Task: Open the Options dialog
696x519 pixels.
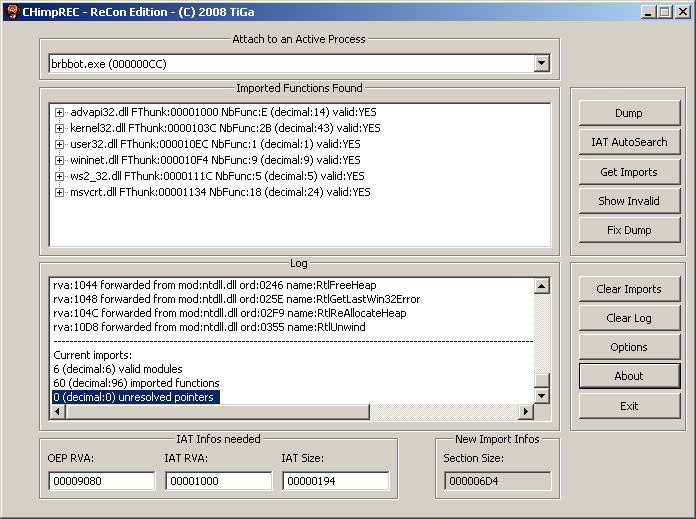Action: [x=628, y=347]
